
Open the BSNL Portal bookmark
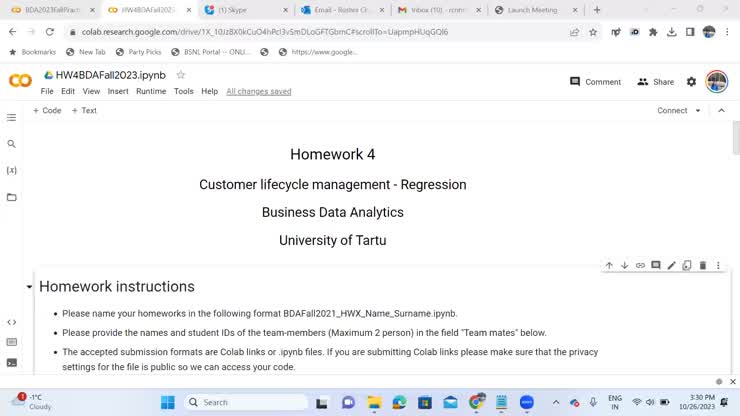tap(210, 52)
